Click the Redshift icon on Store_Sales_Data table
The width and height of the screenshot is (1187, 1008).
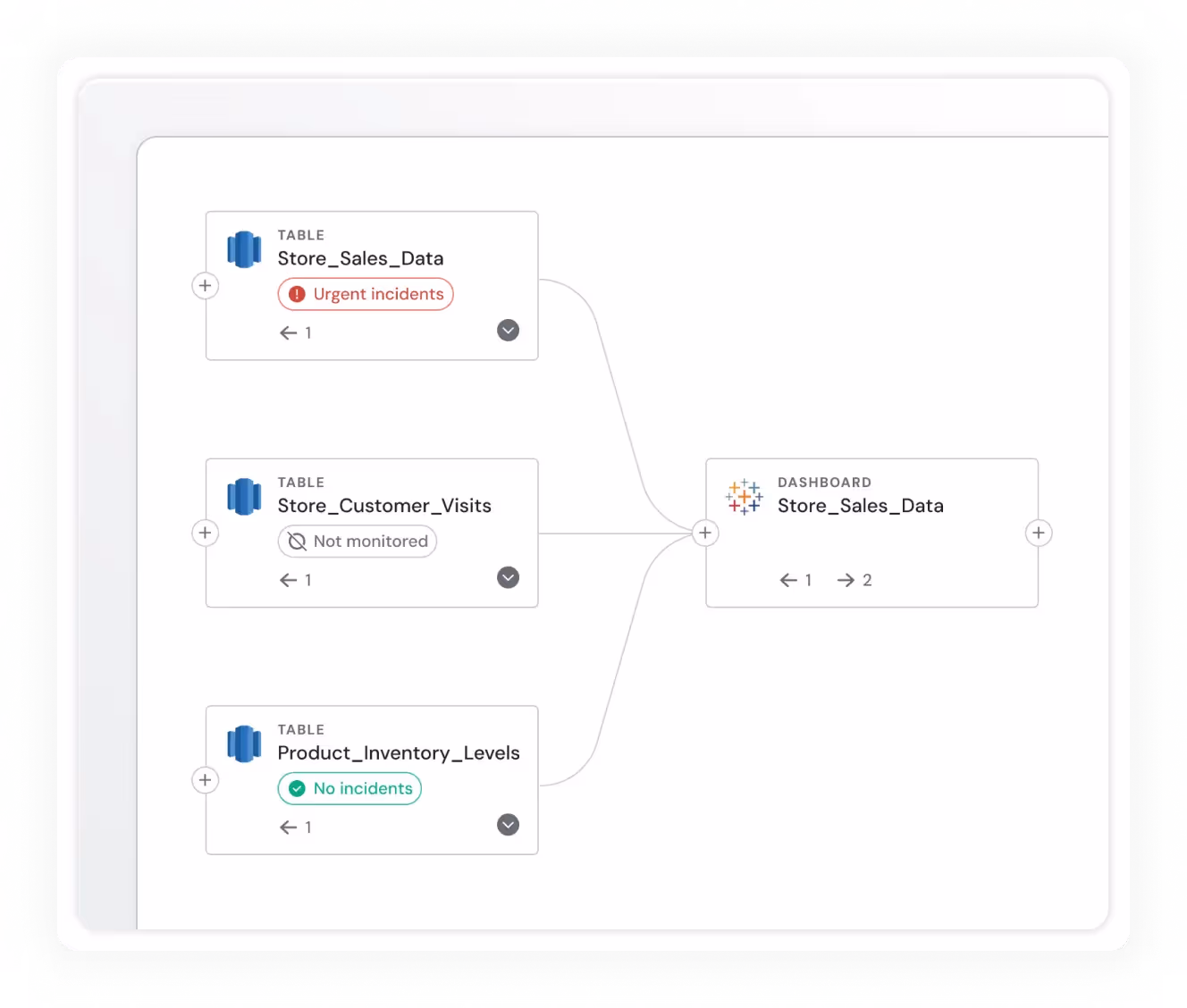pos(244,249)
